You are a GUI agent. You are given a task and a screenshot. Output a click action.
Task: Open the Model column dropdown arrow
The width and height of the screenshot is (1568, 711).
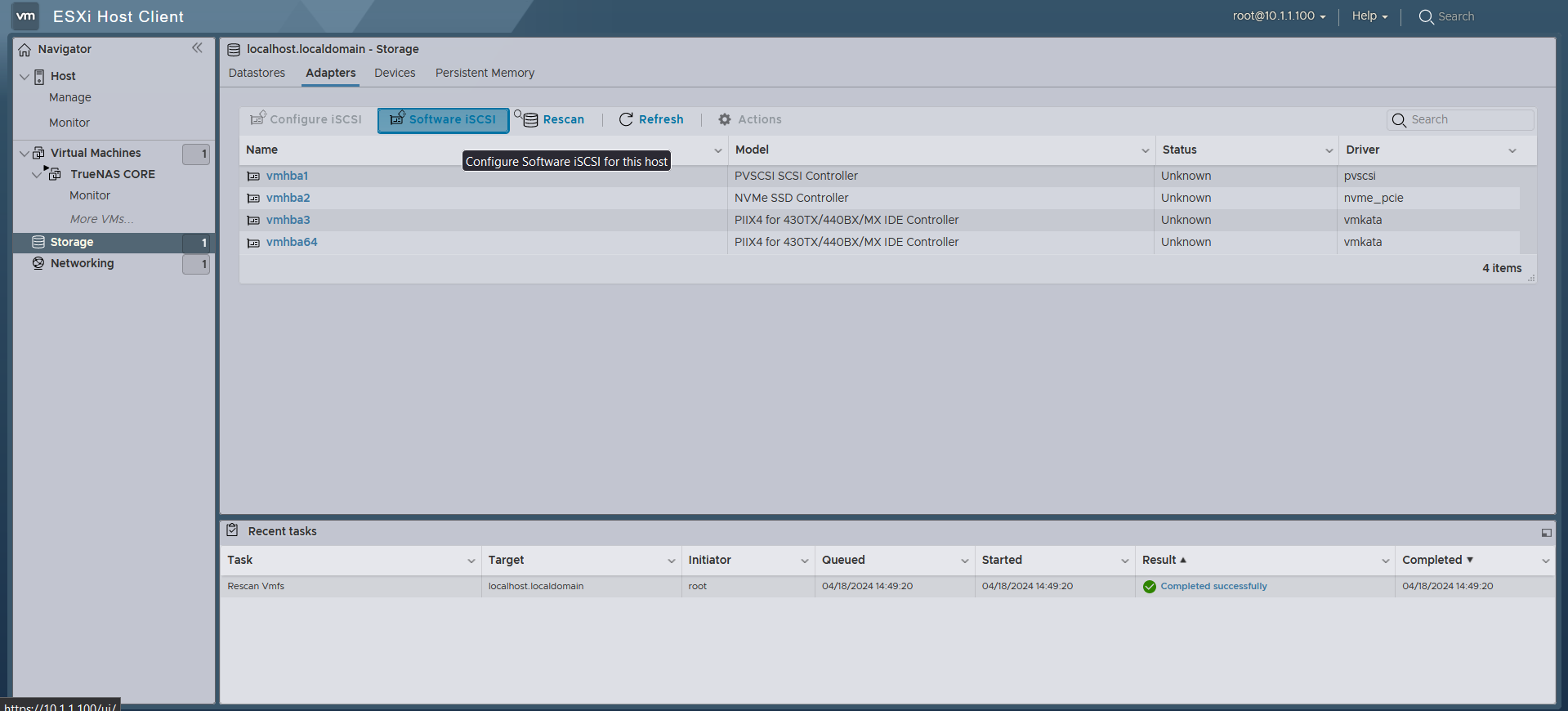click(x=1145, y=150)
